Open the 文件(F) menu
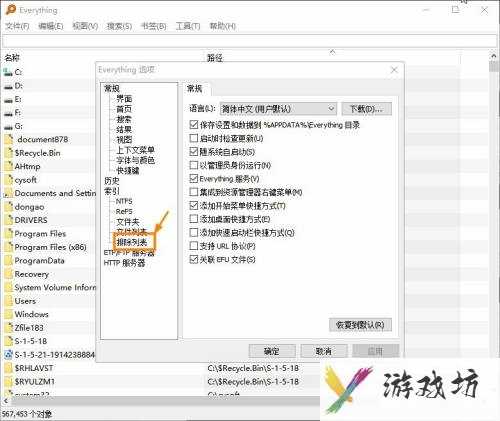The image size is (500, 421). [17, 26]
